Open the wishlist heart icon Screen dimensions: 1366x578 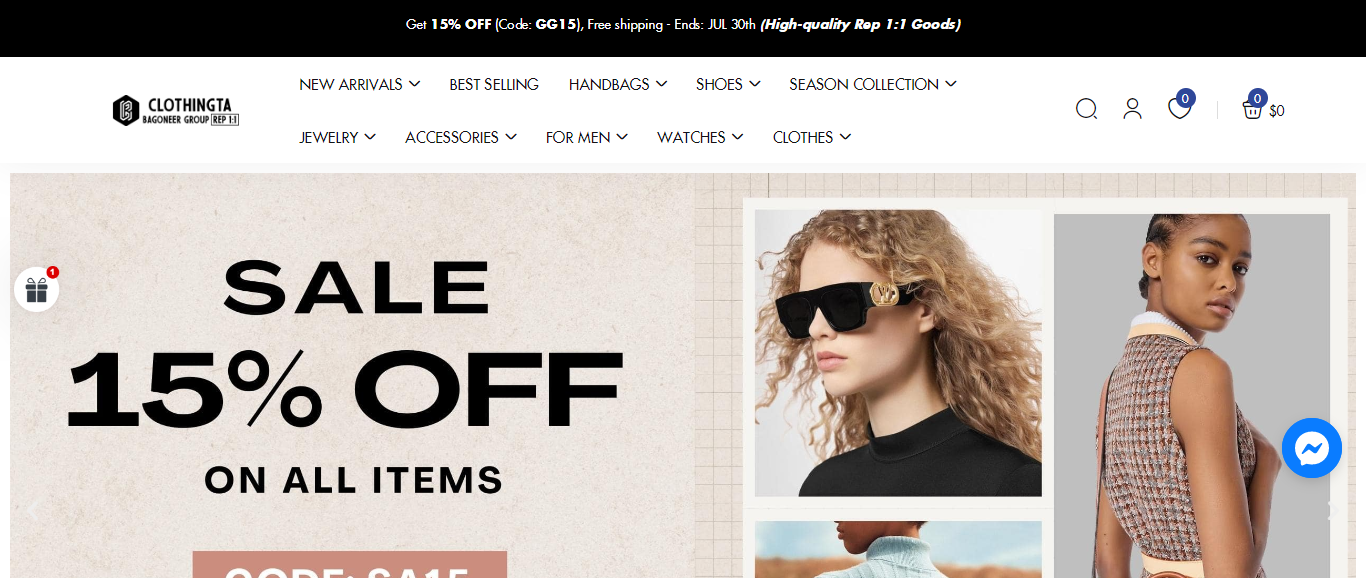1180,108
